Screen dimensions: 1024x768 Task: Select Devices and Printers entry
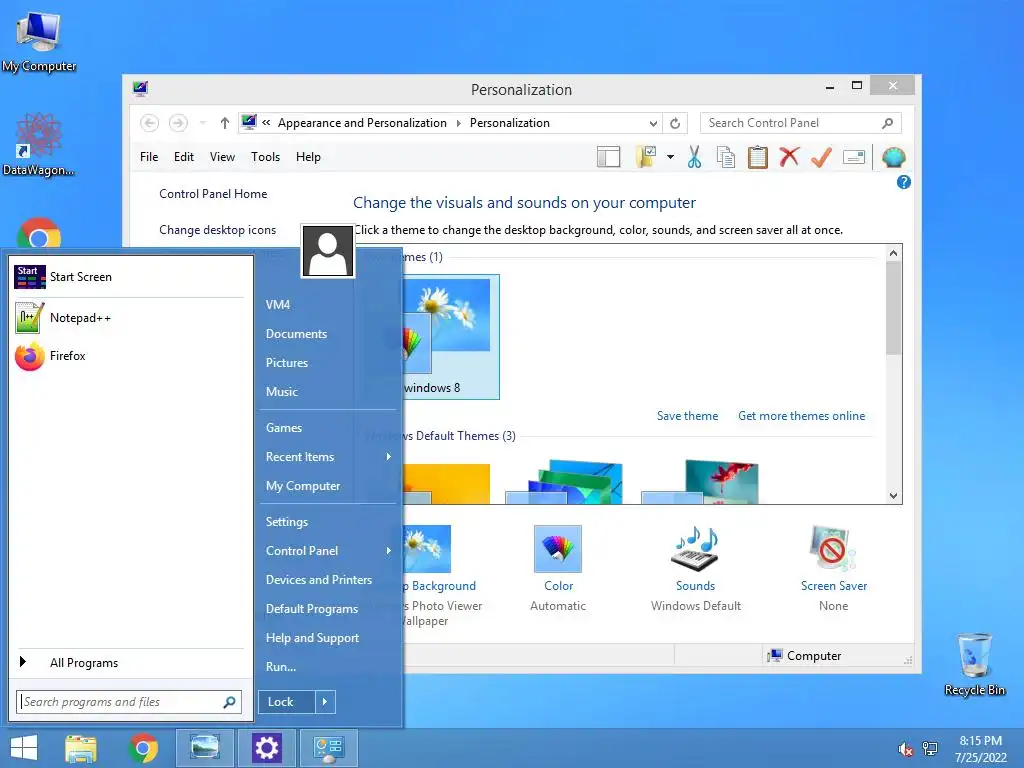[x=319, y=580]
